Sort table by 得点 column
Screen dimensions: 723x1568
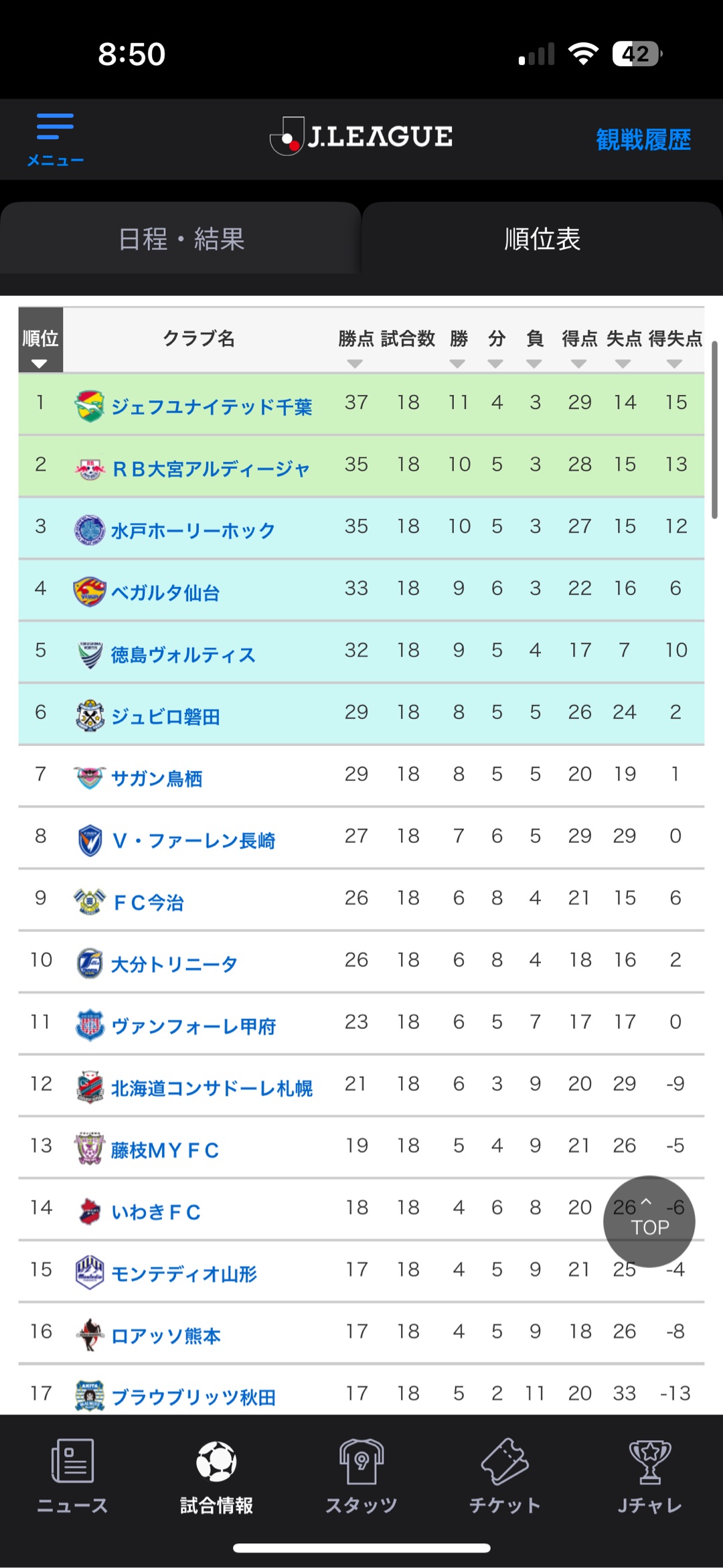pyautogui.click(x=579, y=364)
